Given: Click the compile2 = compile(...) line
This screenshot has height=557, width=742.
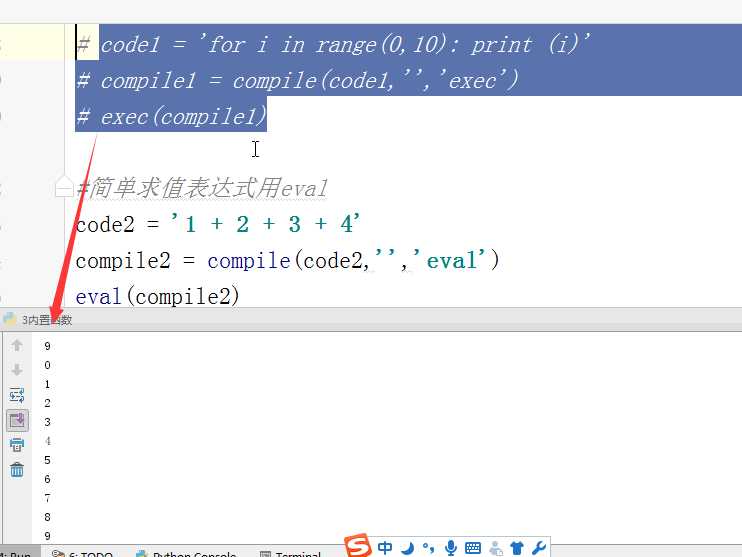Looking at the screenshot, I should tap(288, 260).
